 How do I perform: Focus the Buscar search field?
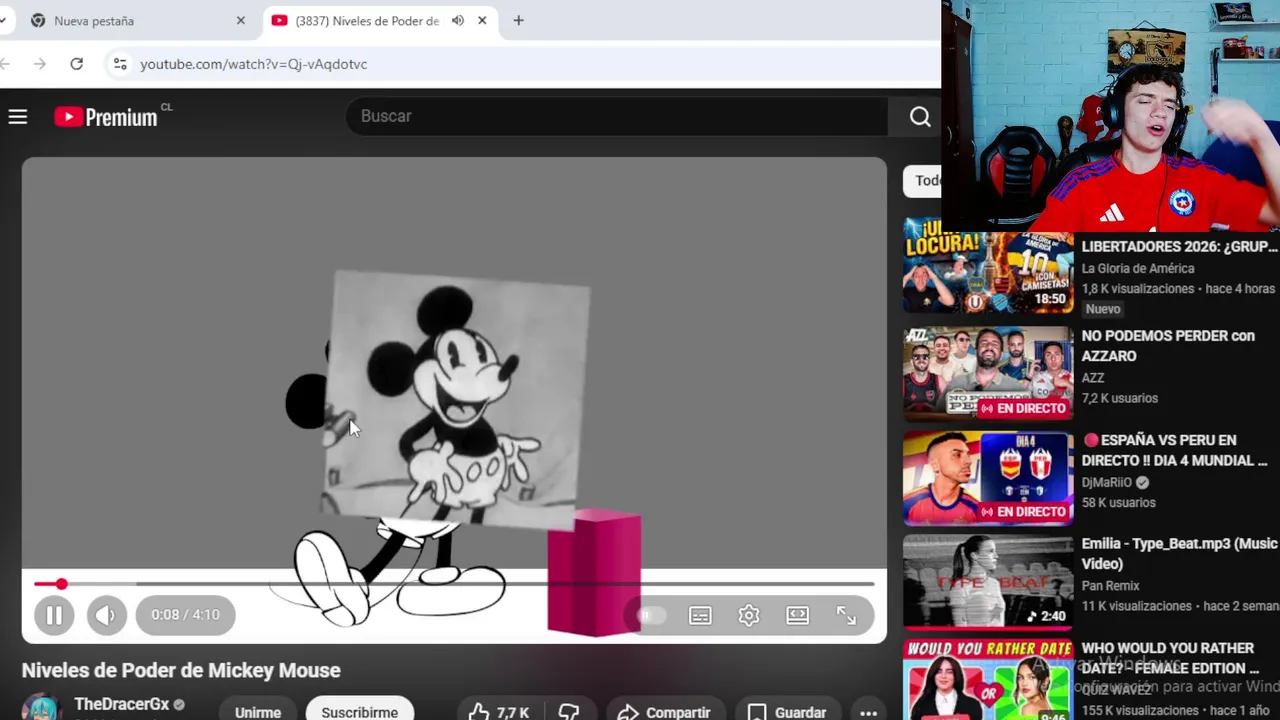pyautogui.click(x=617, y=116)
